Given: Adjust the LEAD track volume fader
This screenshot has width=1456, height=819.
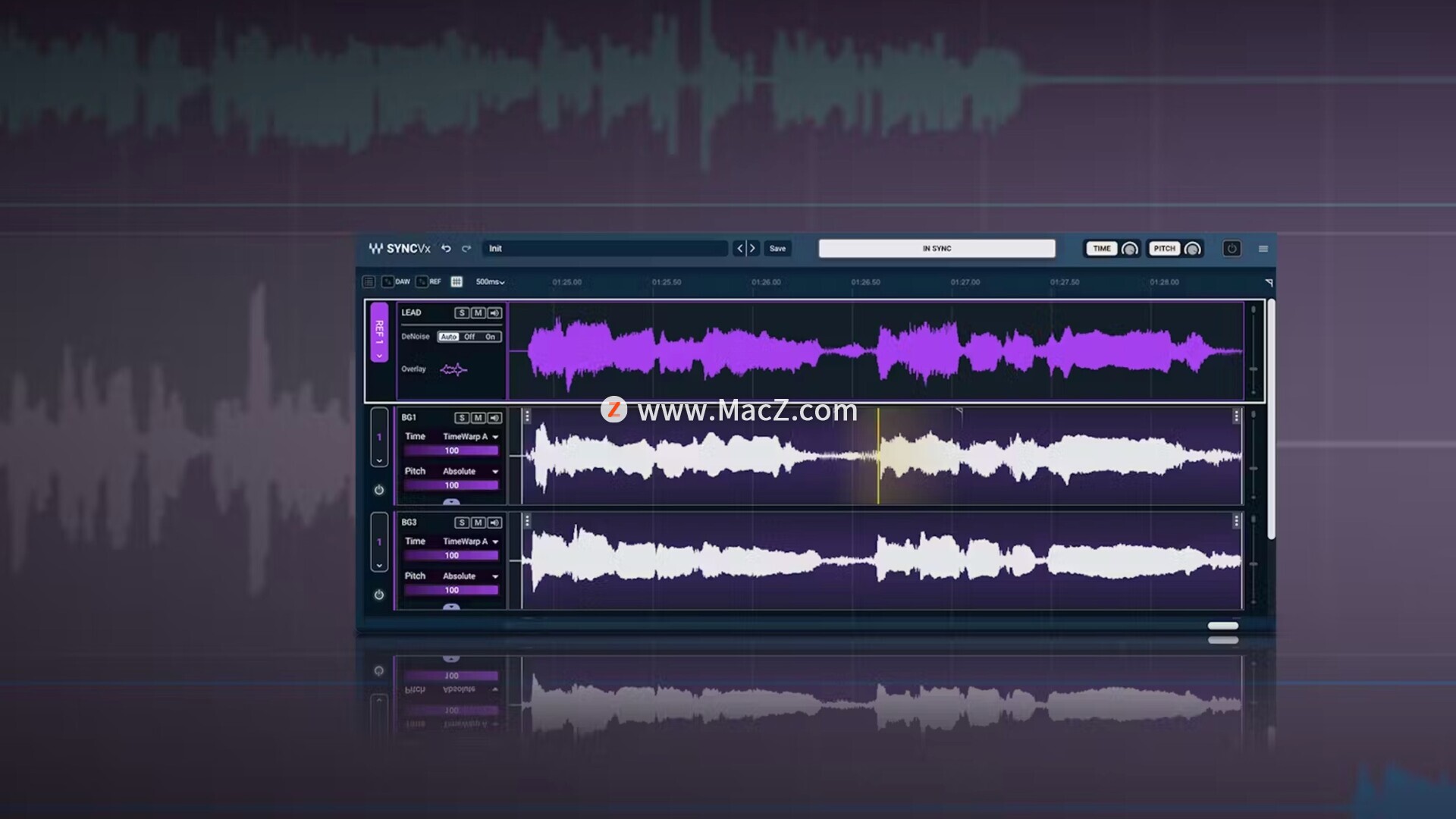Looking at the screenshot, I should (x=1254, y=369).
